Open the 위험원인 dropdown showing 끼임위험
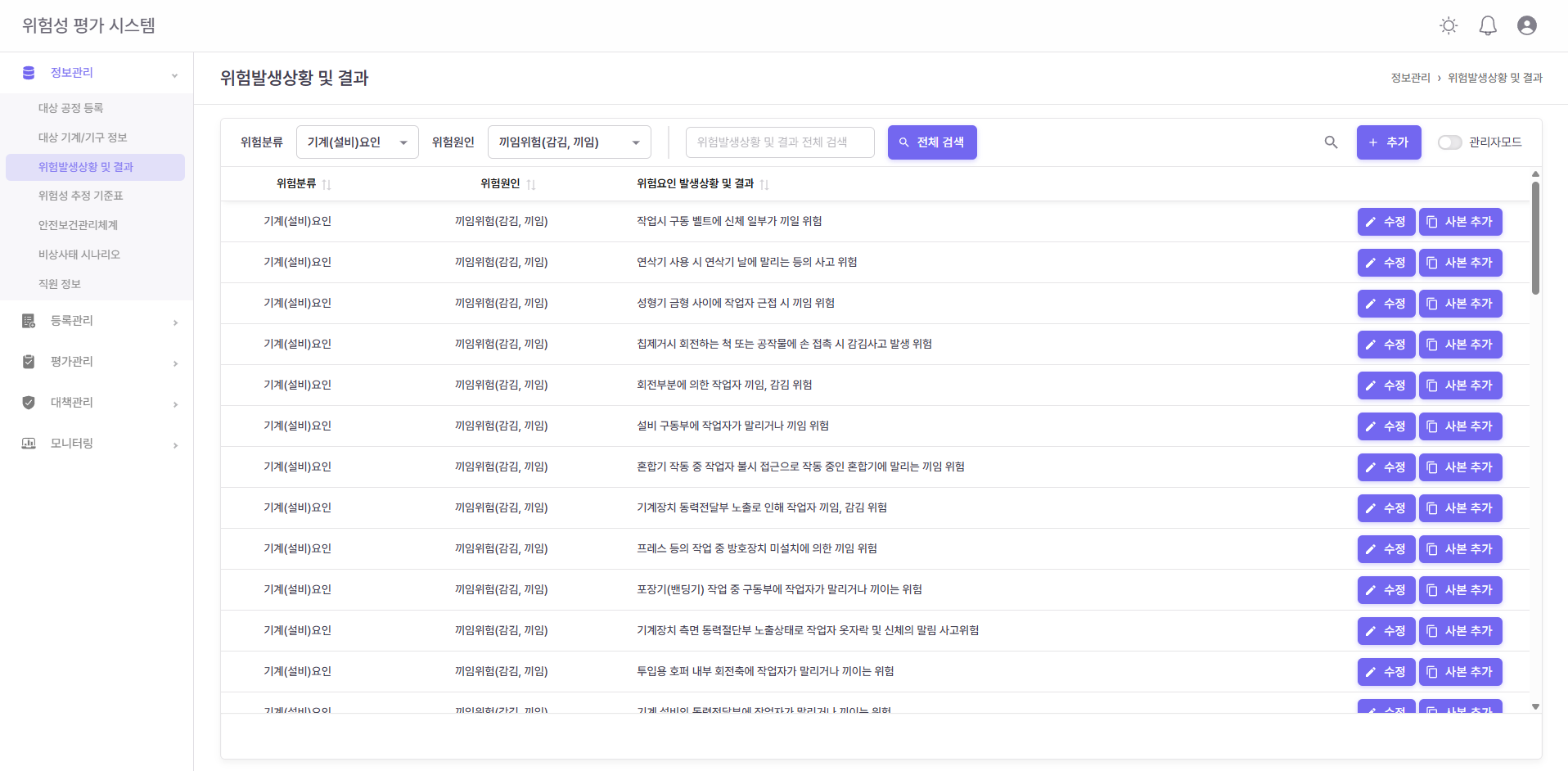This screenshot has width=1568, height=771. tap(569, 142)
